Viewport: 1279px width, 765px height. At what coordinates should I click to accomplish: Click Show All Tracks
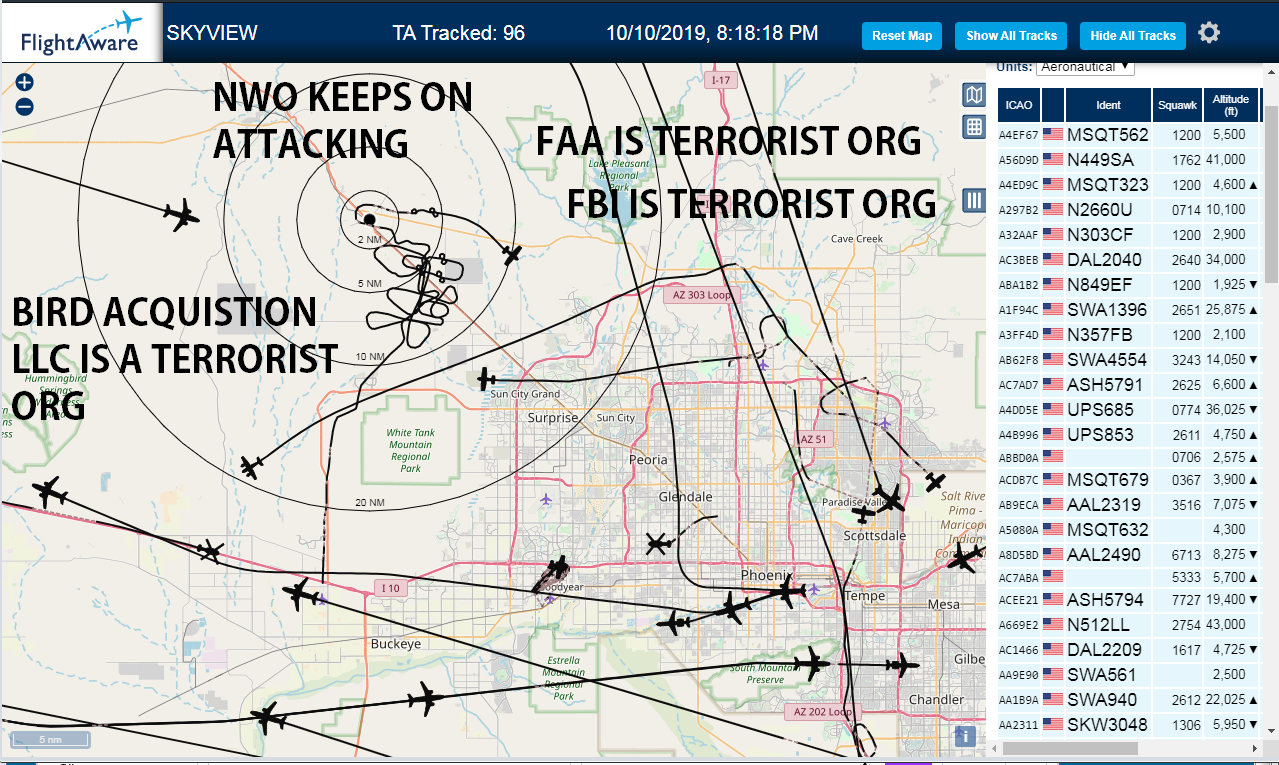point(1011,36)
